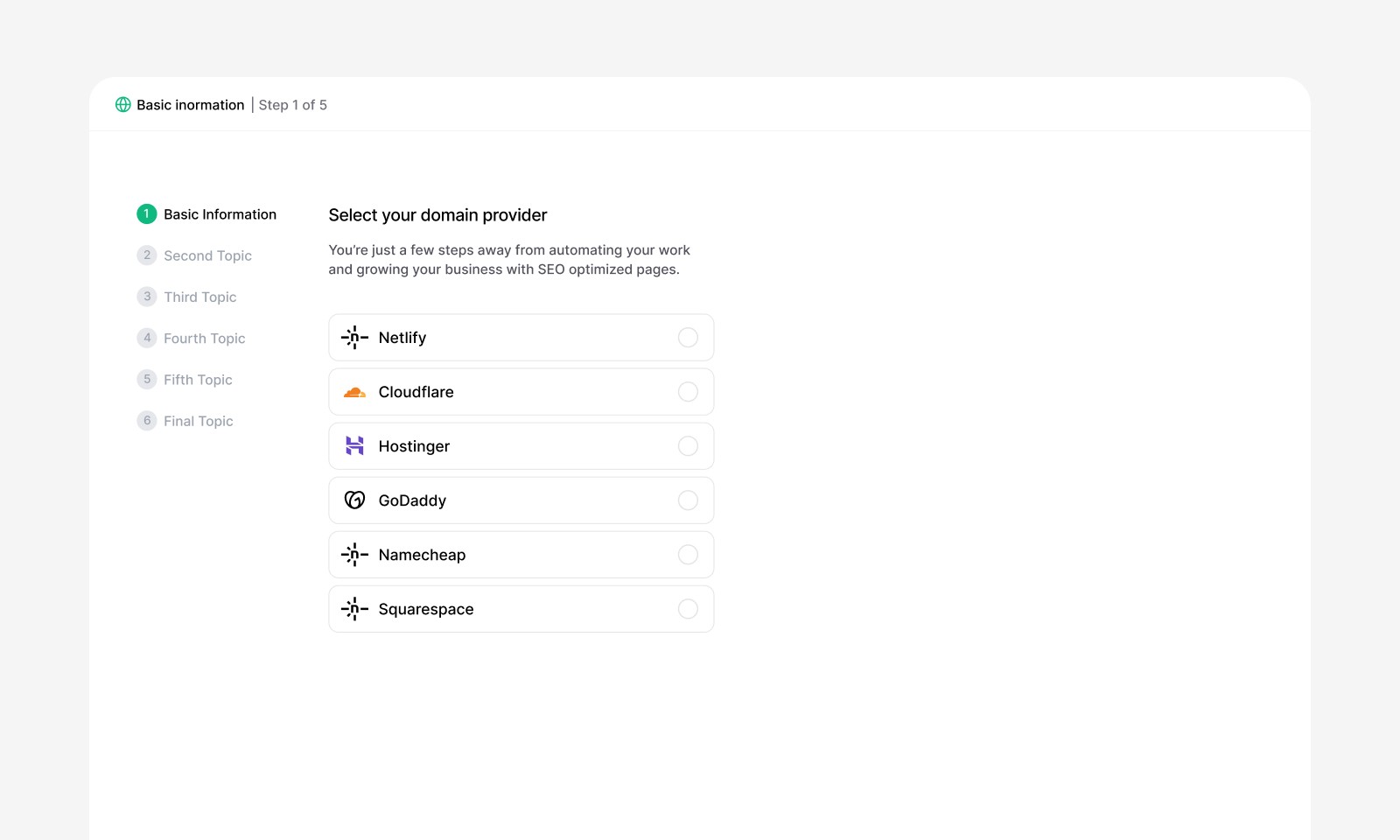Select the Hostinger radio button
The height and width of the screenshot is (840, 1400).
[689, 446]
